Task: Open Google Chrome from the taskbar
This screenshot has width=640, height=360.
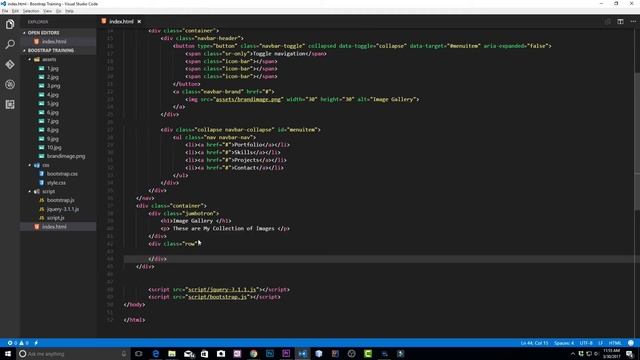Action: coord(253,354)
